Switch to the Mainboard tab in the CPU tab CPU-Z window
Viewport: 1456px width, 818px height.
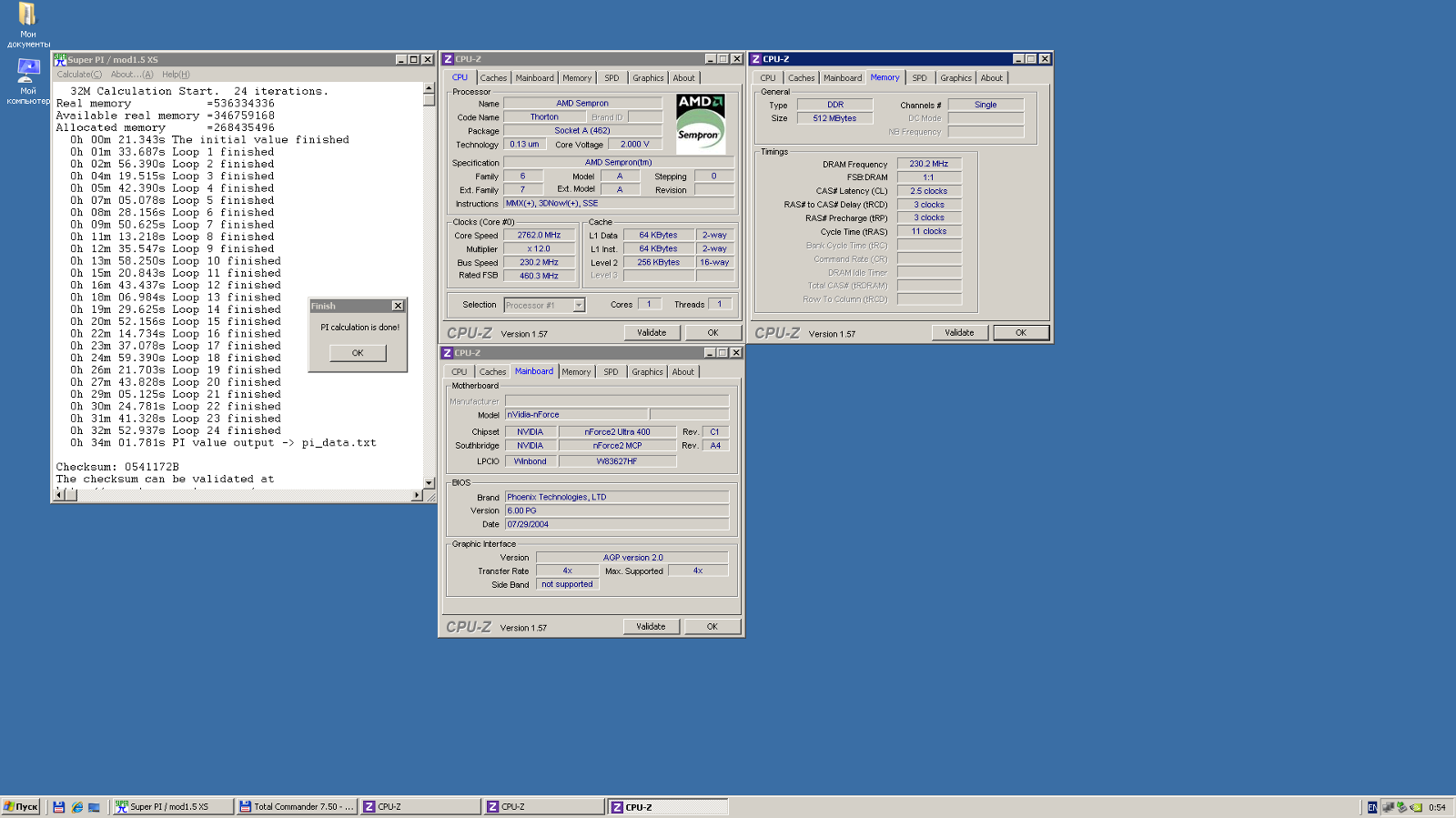534,78
